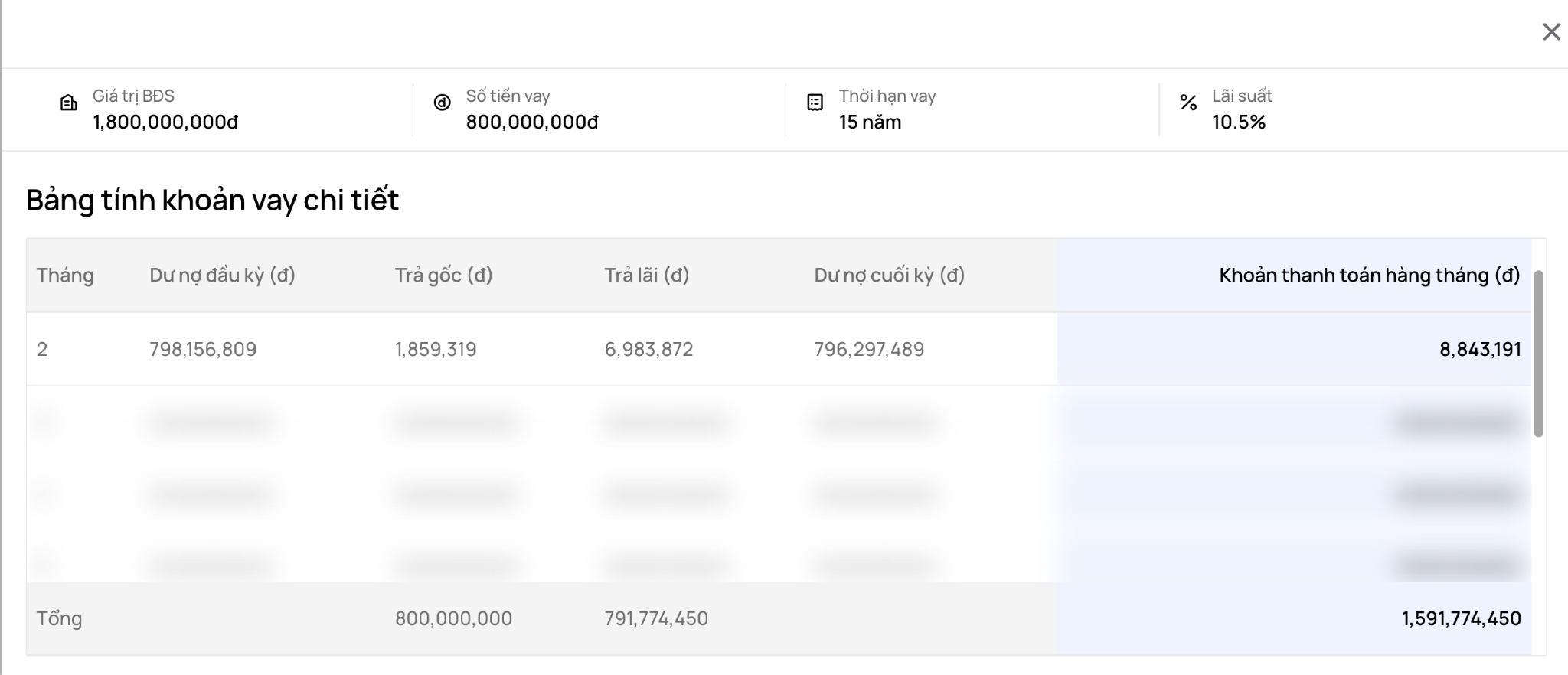Click the Tổng row label
Screen dimensions: 1568x675
59,618
